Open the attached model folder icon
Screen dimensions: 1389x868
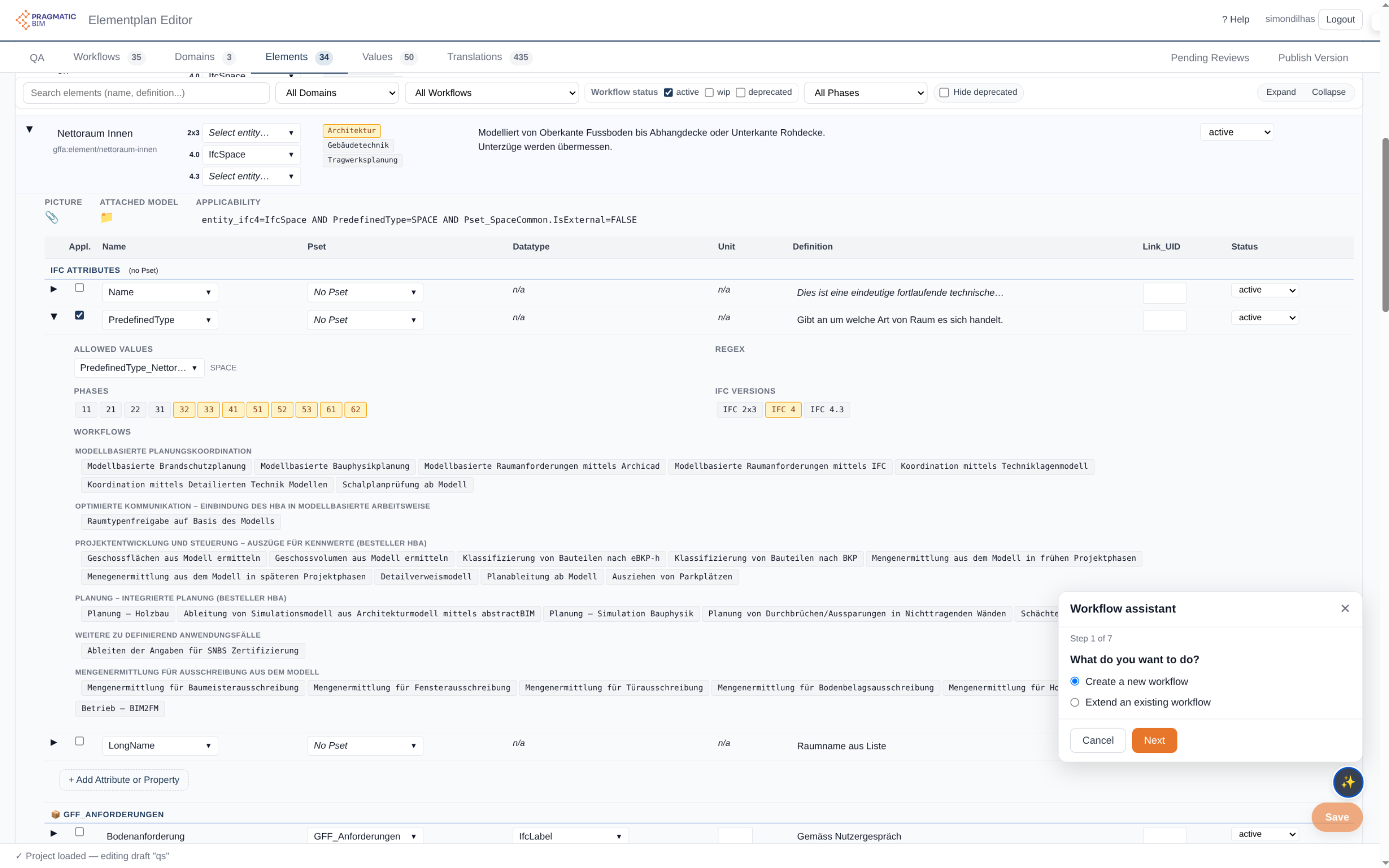coord(107,217)
